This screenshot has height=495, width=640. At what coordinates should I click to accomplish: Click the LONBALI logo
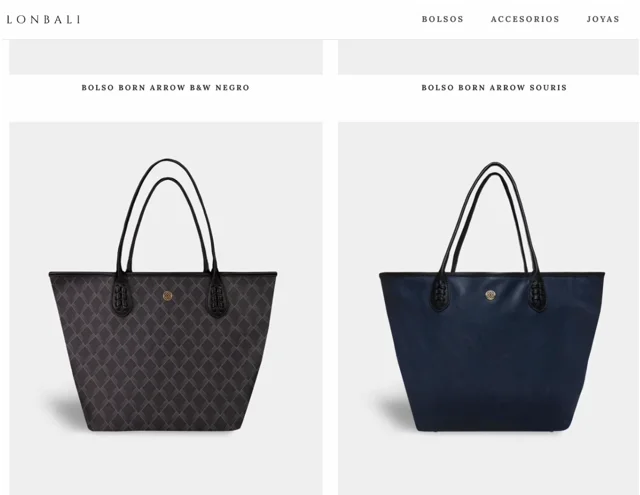click(43, 19)
